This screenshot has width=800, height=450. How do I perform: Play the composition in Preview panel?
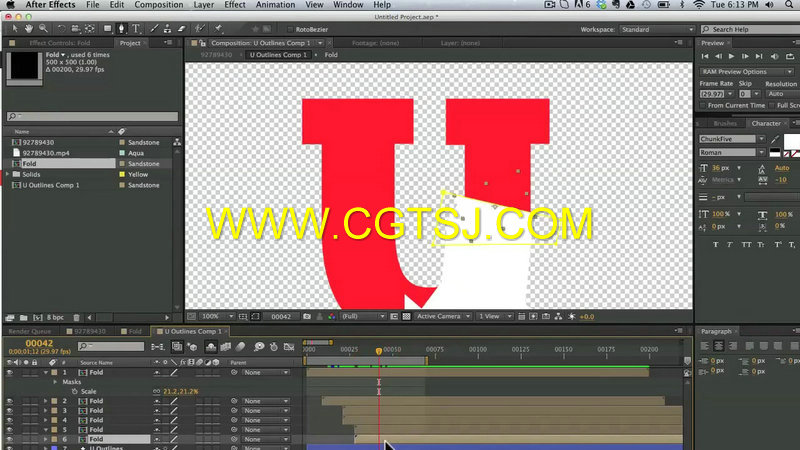coord(731,56)
